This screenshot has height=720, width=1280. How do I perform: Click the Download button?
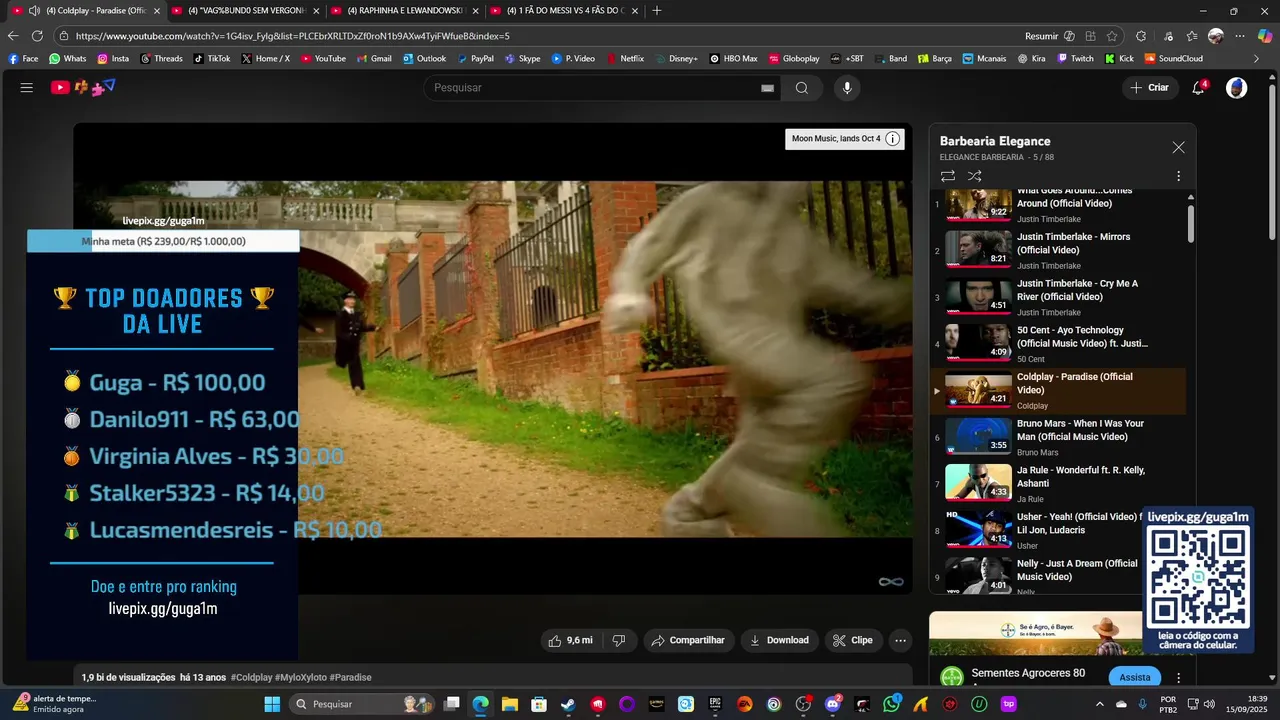[780, 640]
